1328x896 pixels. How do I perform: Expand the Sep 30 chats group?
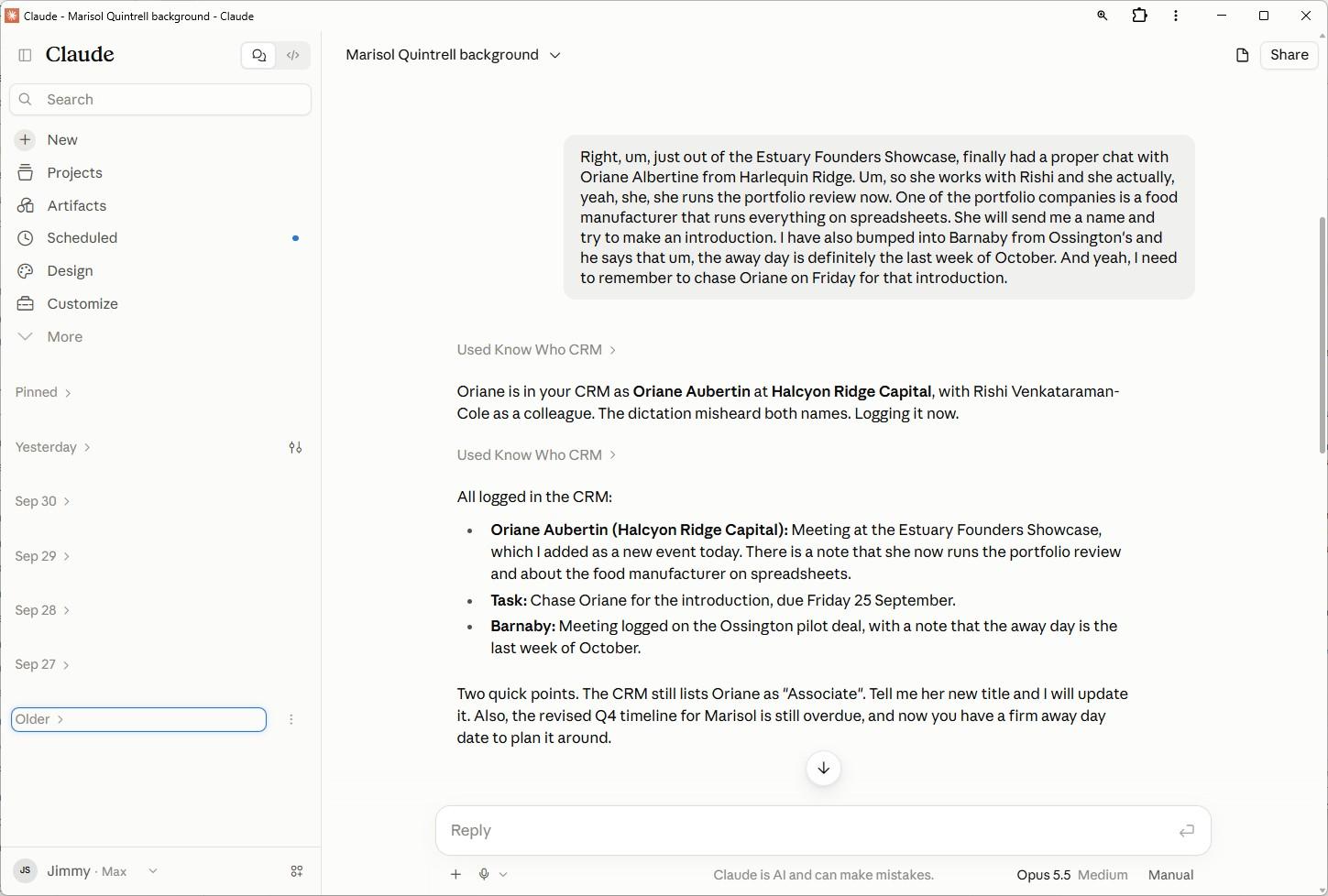[42, 501]
